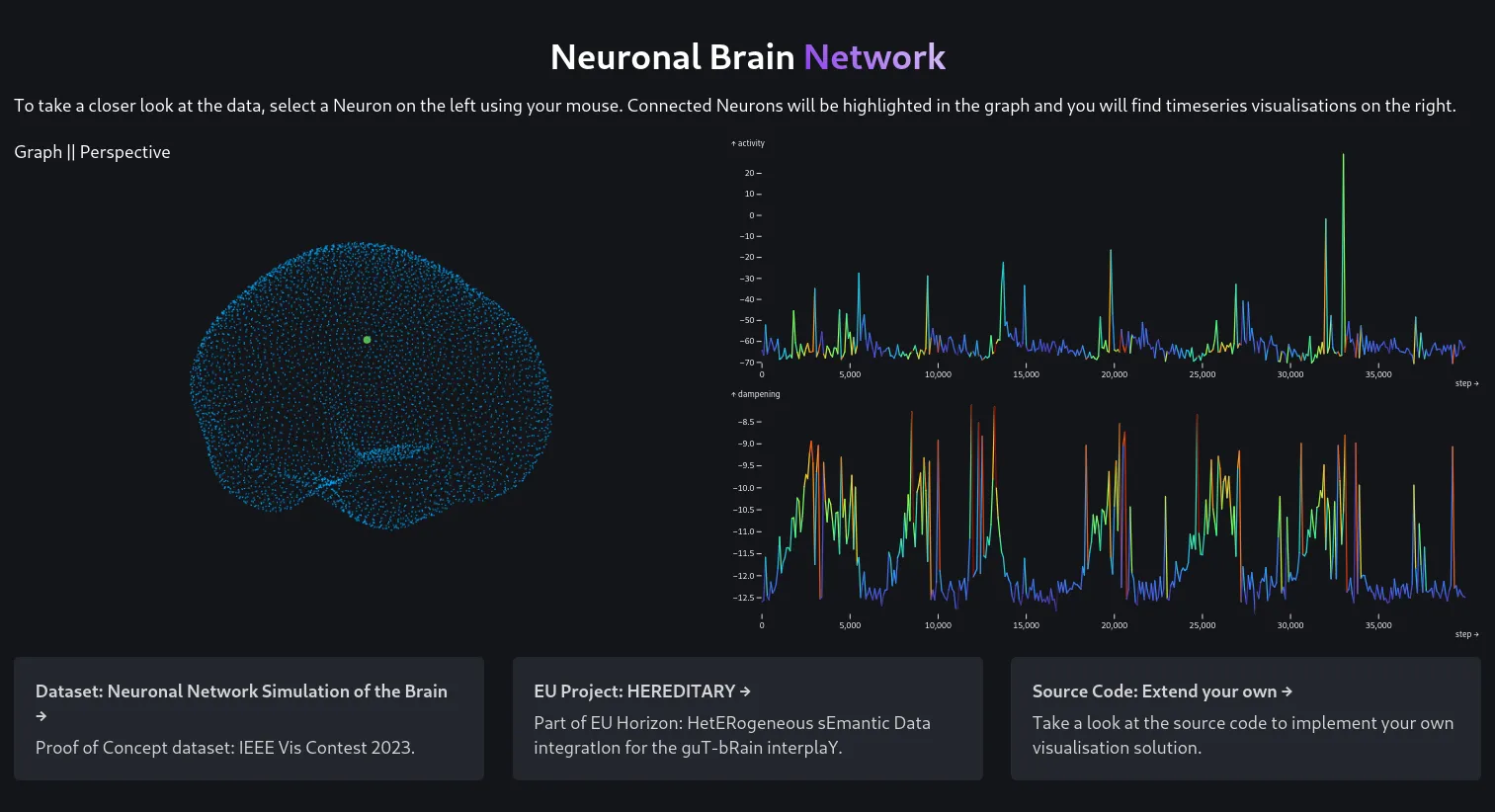Click the dampening axis label
The width and height of the screenshot is (1495, 812).
pos(755,393)
